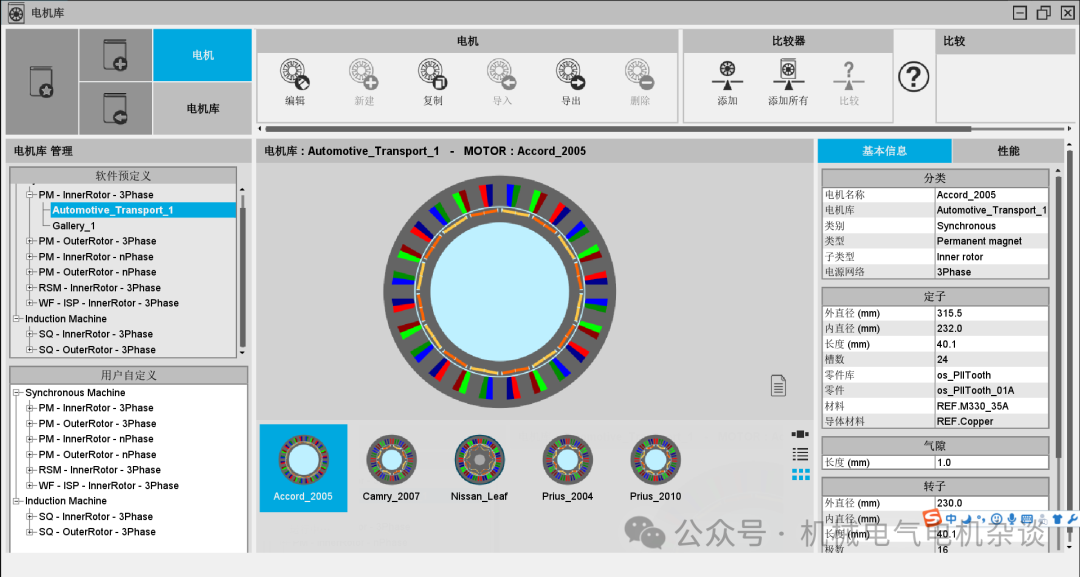Screen dimensions: 1080x577
Task: Select Accord_2005 motor thumbnail
Action: click(x=303, y=468)
